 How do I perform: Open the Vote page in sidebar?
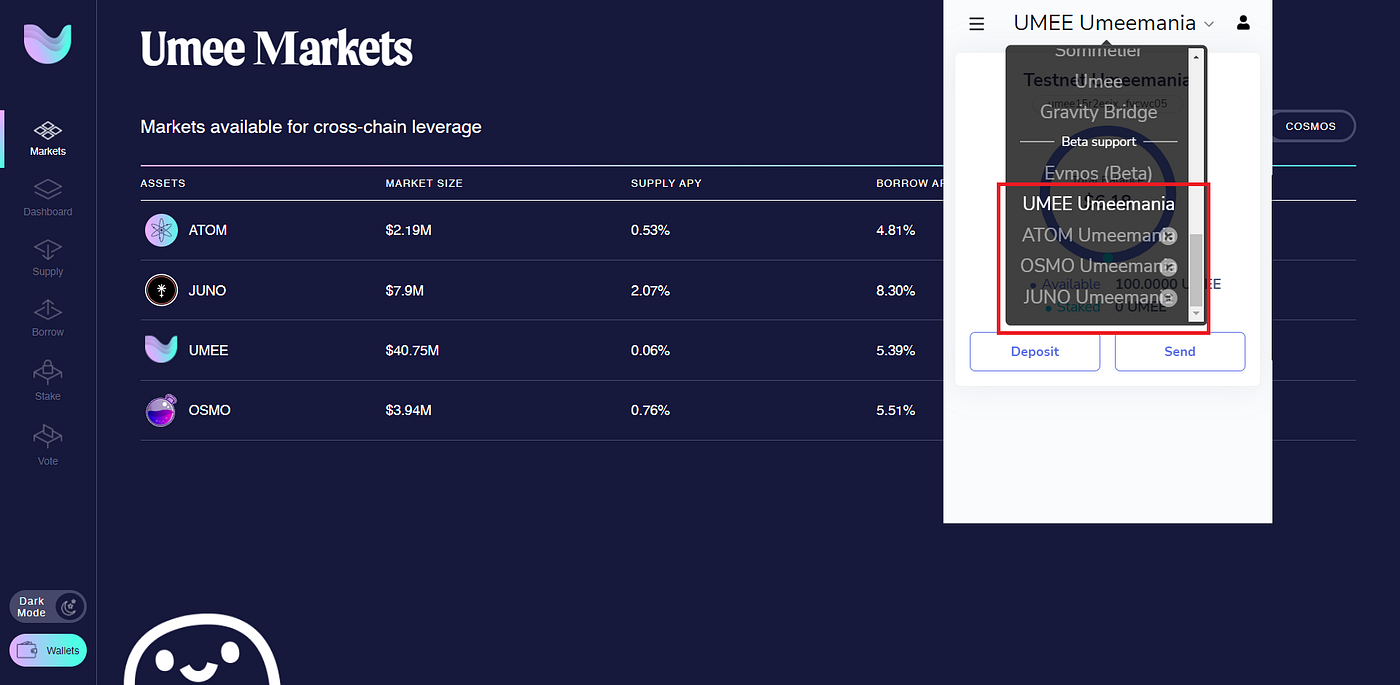pyautogui.click(x=48, y=446)
